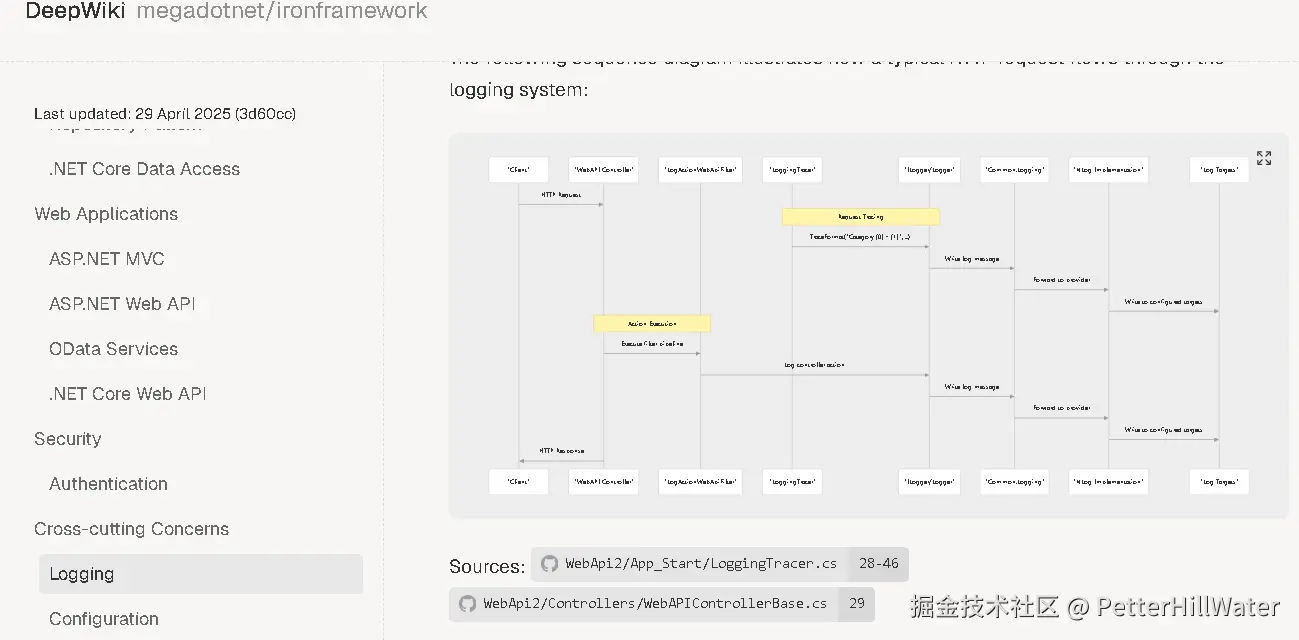Screen dimensions: 1299x640
Task: Select the highlighted Logging page
Action: pos(200,574)
